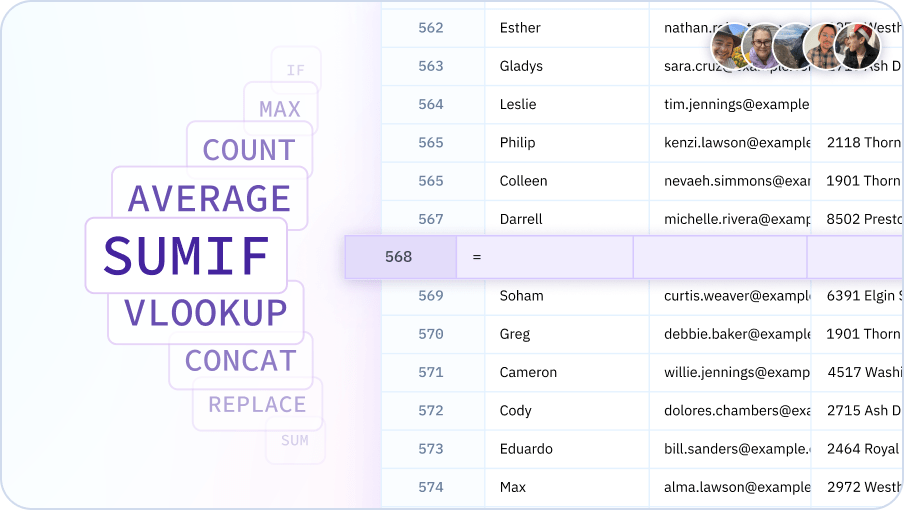
Task: Click row number 563
Action: 431,66
